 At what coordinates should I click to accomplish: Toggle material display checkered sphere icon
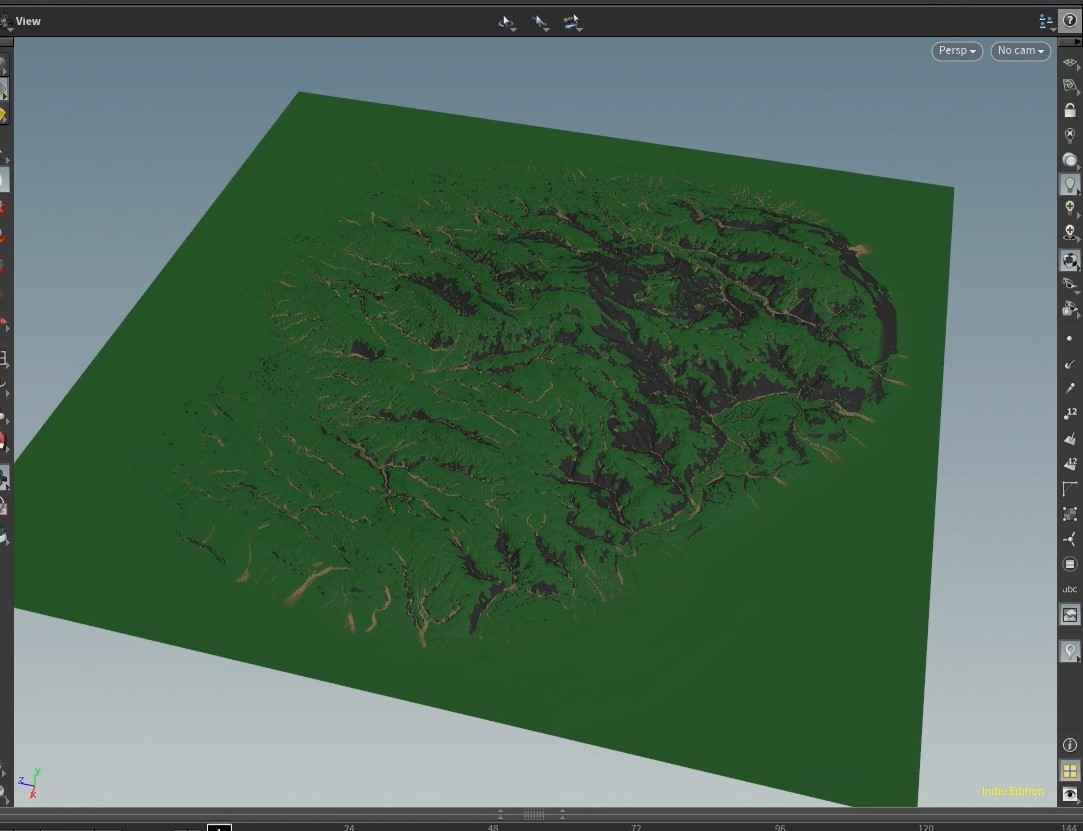(1070, 260)
